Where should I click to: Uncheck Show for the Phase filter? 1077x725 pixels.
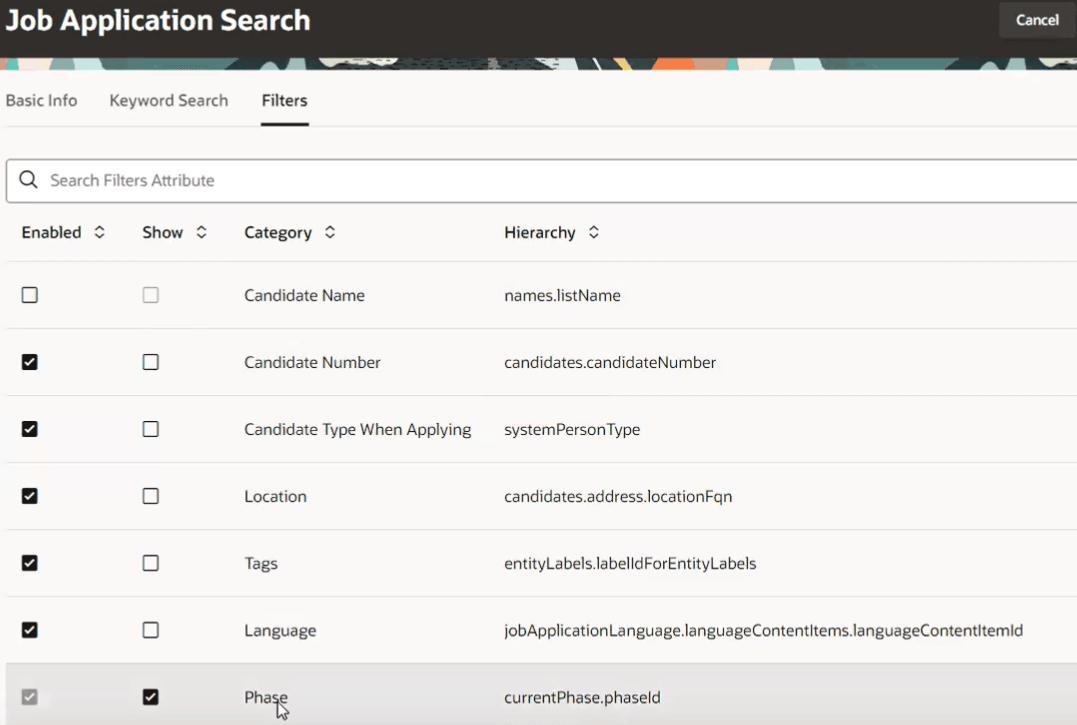(150, 698)
